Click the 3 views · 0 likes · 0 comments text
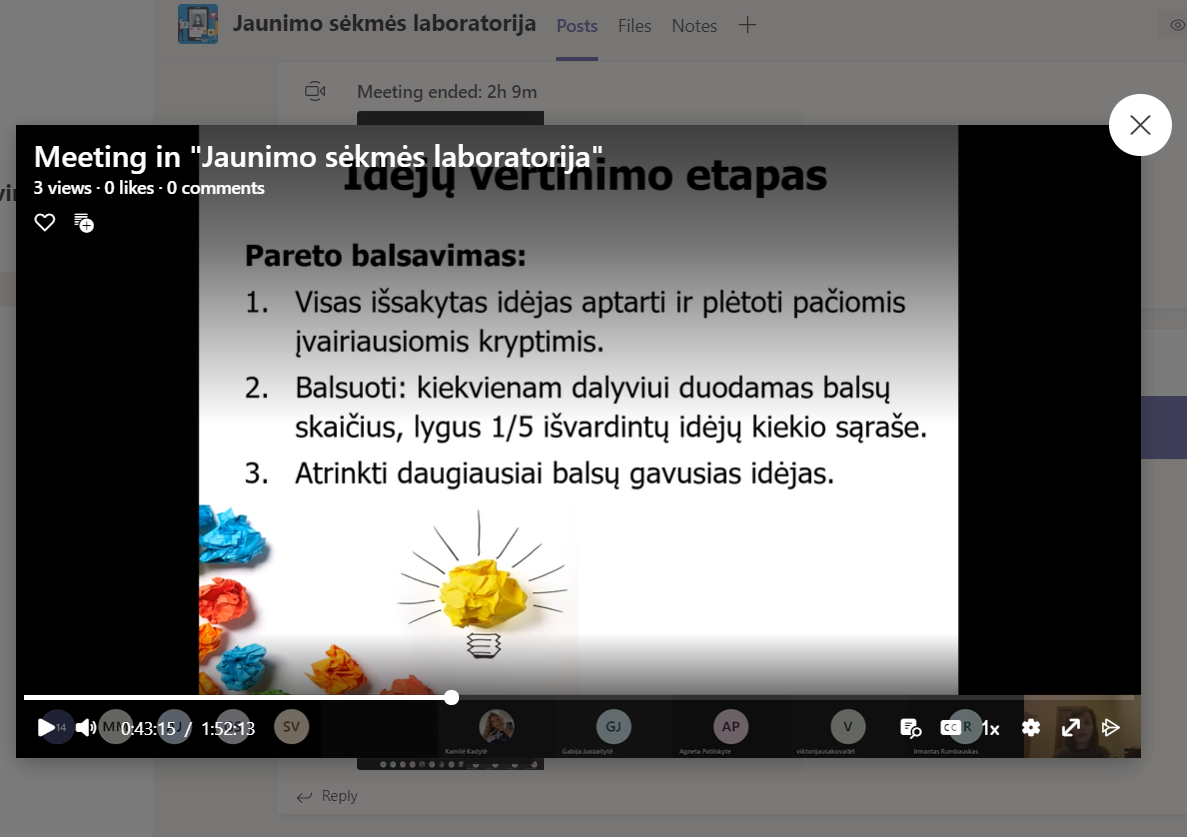 (x=148, y=188)
